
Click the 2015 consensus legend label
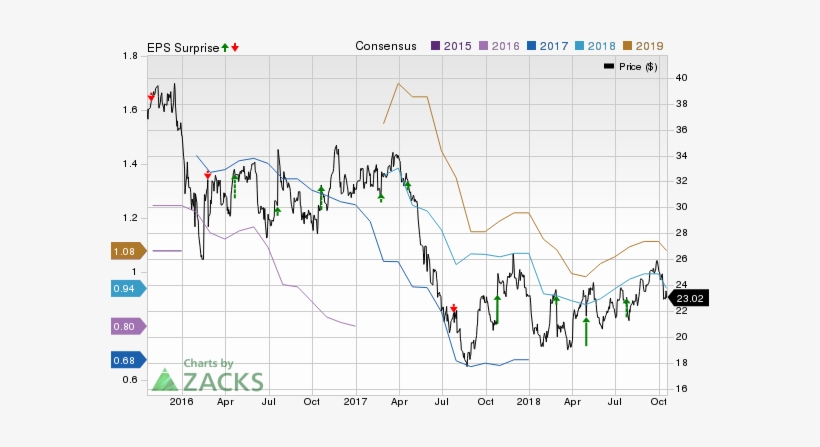tap(458, 46)
